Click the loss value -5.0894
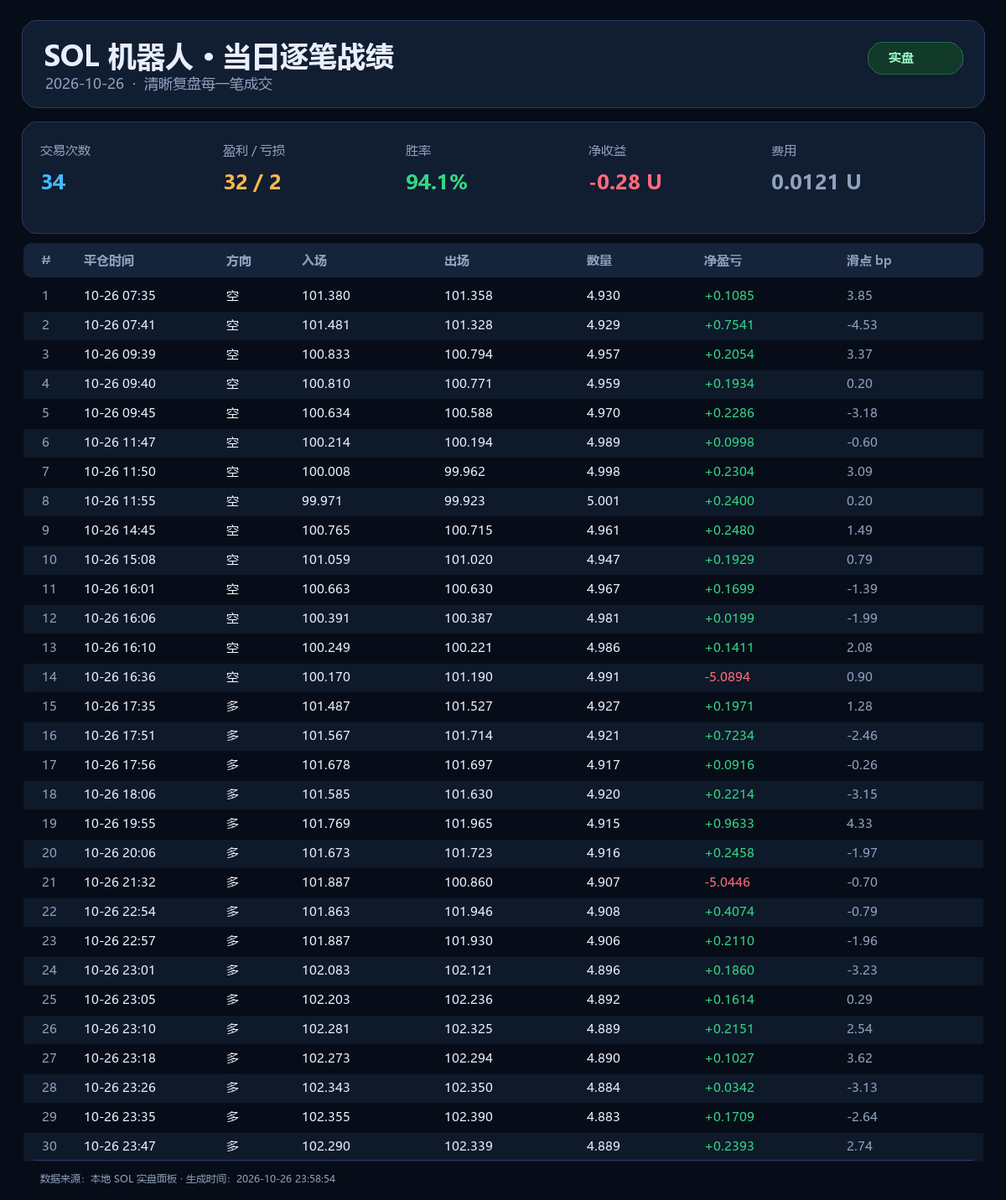 [x=728, y=677]
